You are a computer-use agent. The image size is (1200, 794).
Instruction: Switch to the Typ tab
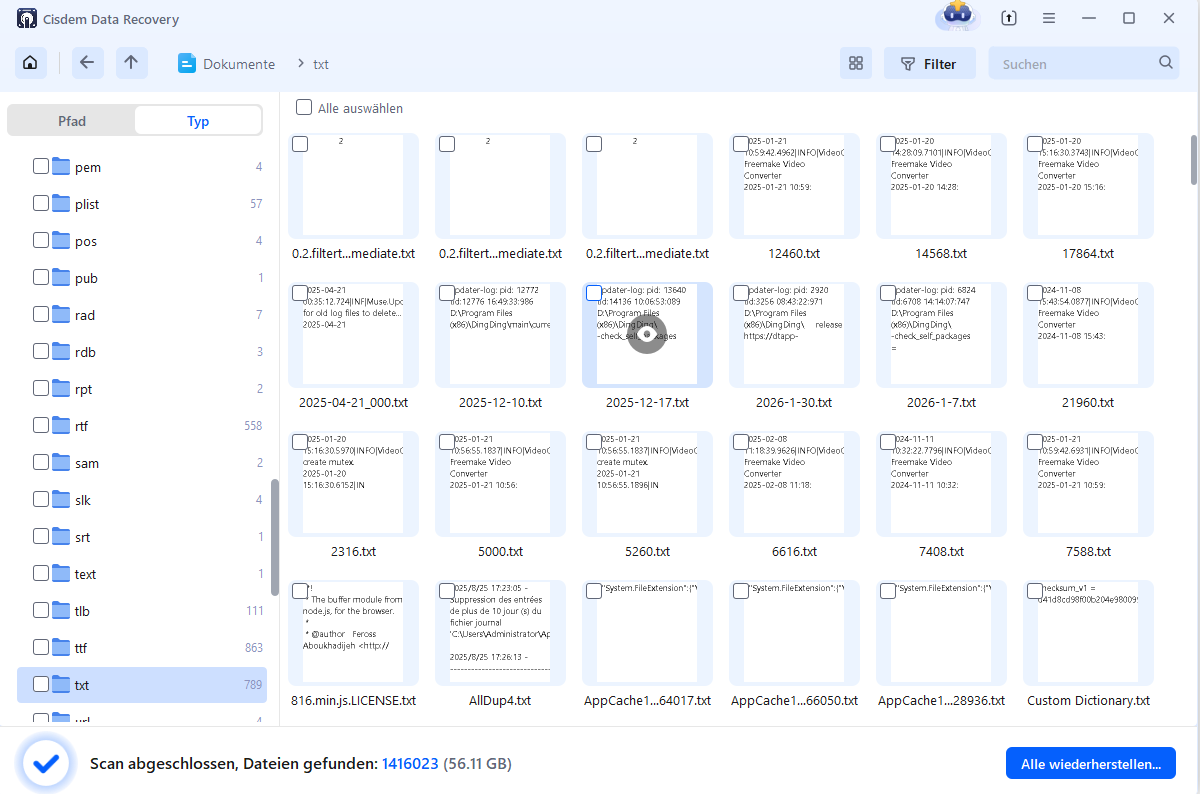point(198,121)
